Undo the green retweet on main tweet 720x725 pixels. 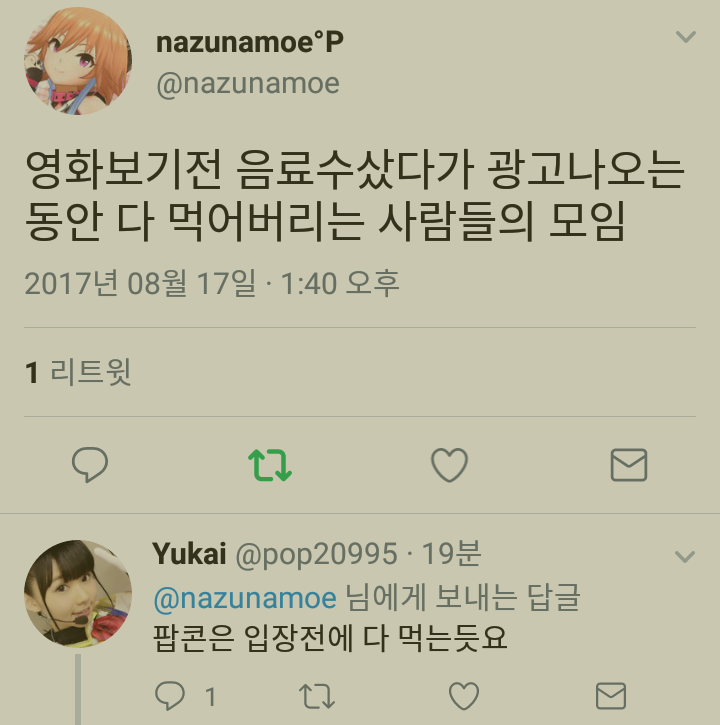pyautogui.click(x=270, y=465)
